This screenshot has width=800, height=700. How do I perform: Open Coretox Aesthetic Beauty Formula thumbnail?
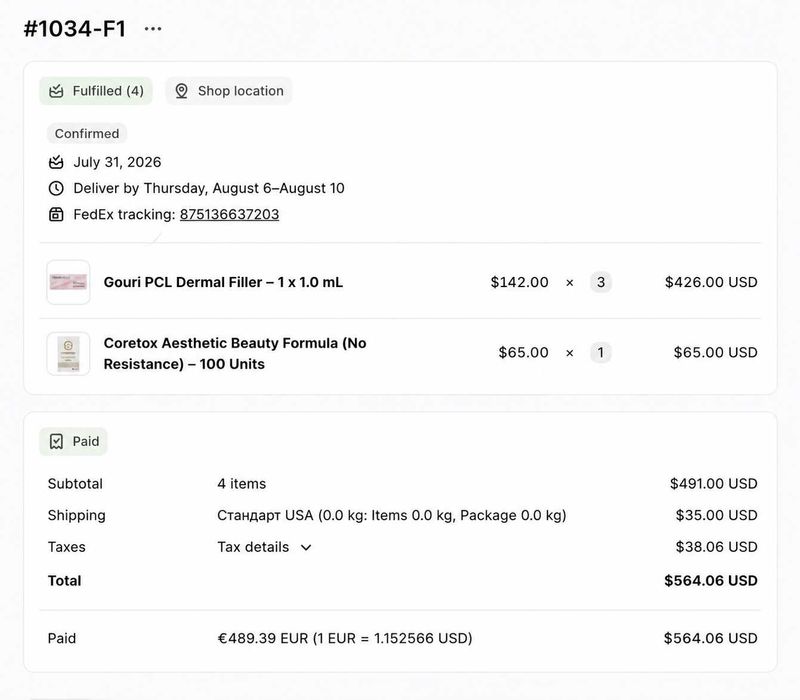[68, 354]
